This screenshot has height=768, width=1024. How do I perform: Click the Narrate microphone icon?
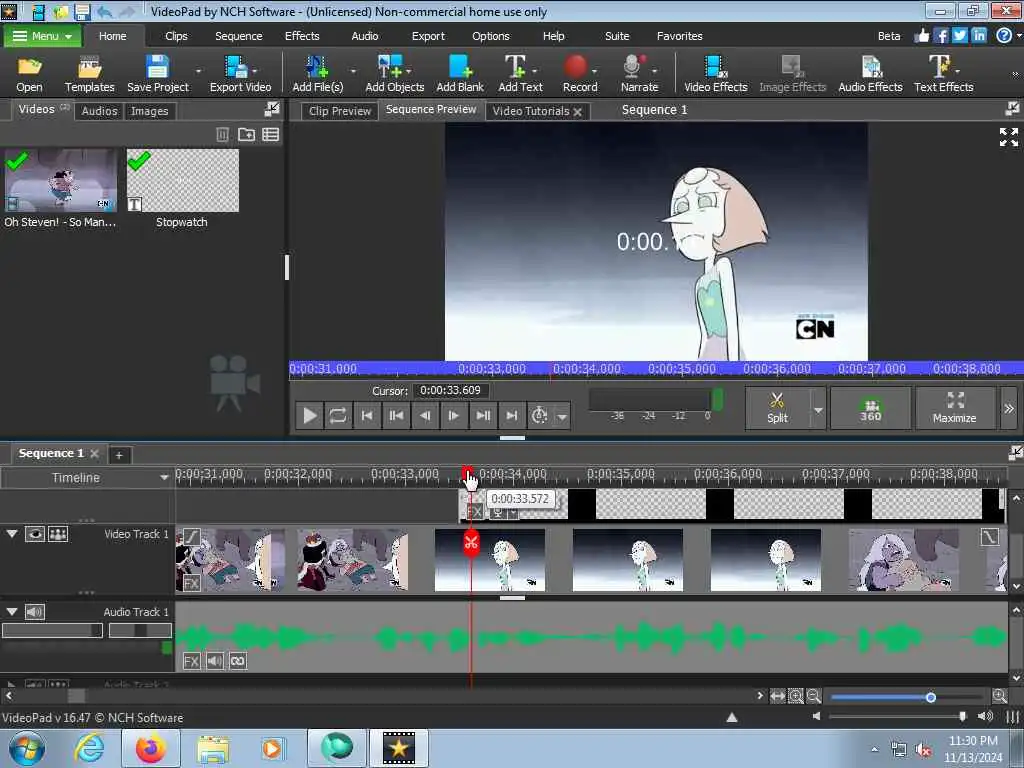[x=639, y=73]
